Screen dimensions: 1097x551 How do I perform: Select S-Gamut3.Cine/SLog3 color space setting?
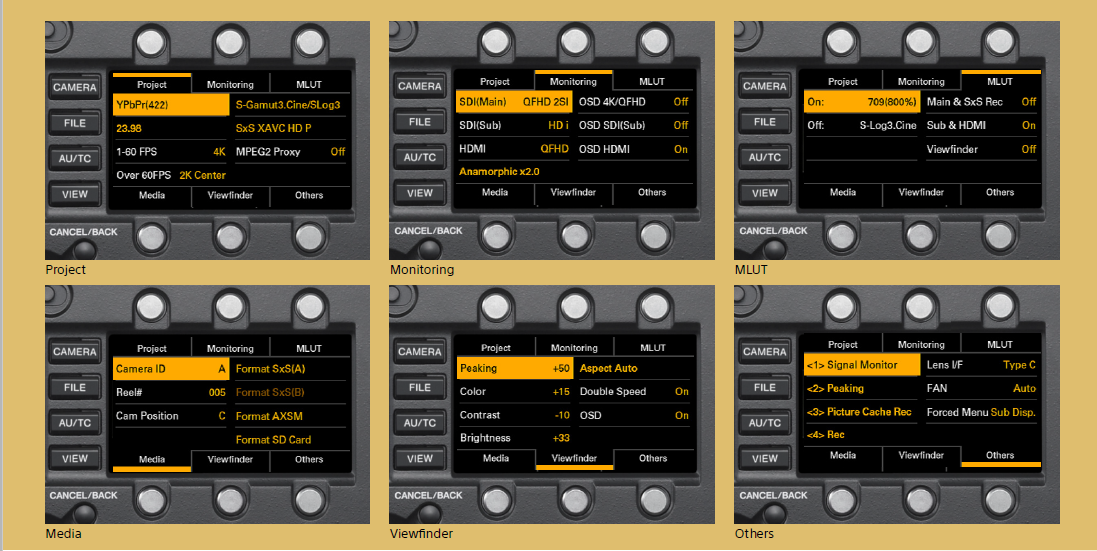[x=288, y=104]
